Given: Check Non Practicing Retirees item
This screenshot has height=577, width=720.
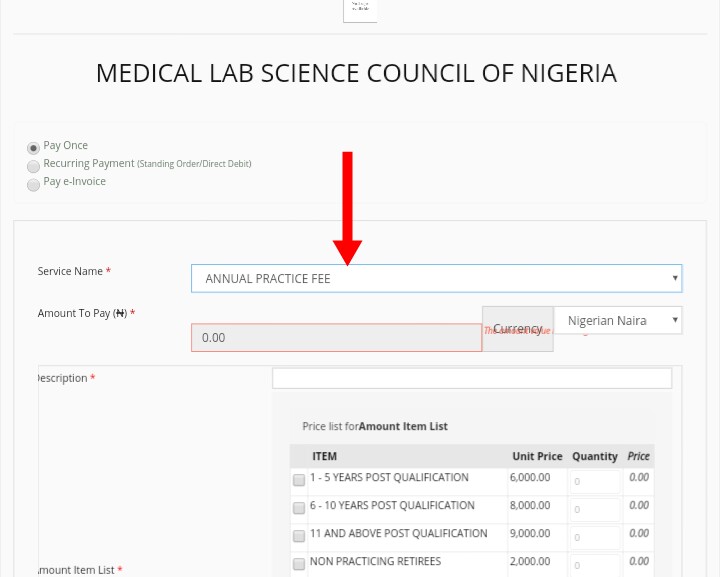Looking at the screenshot, I should pyautogui.click(x=299, y=564).
